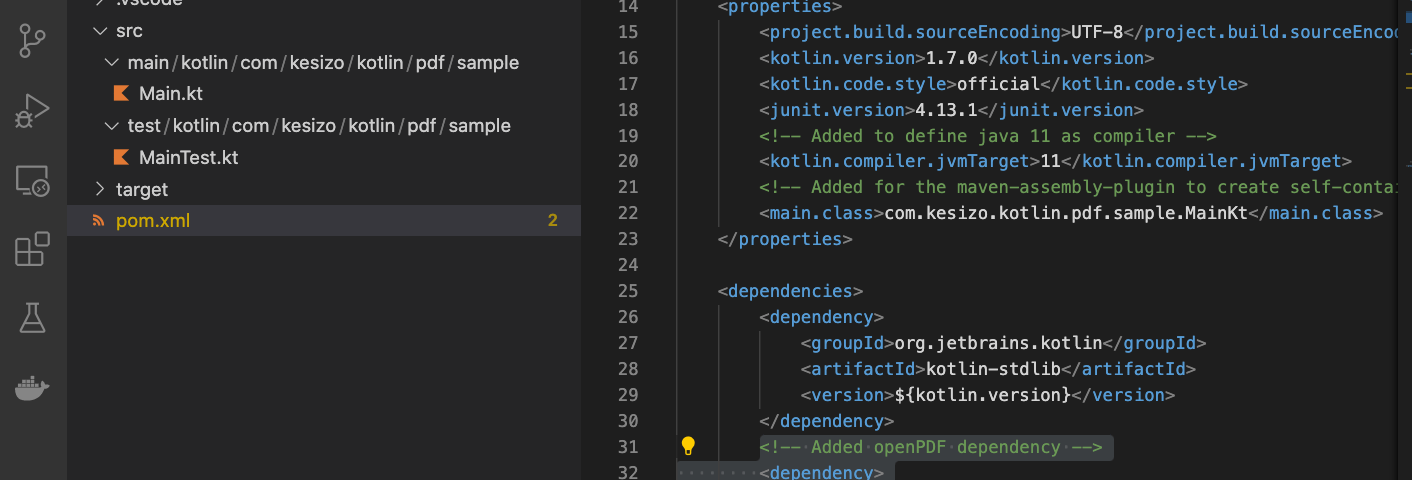Screen dimensions: 1412x480
Task: Click the Kotlin file icon of MainTest.kt
Action: pos(121,158)
